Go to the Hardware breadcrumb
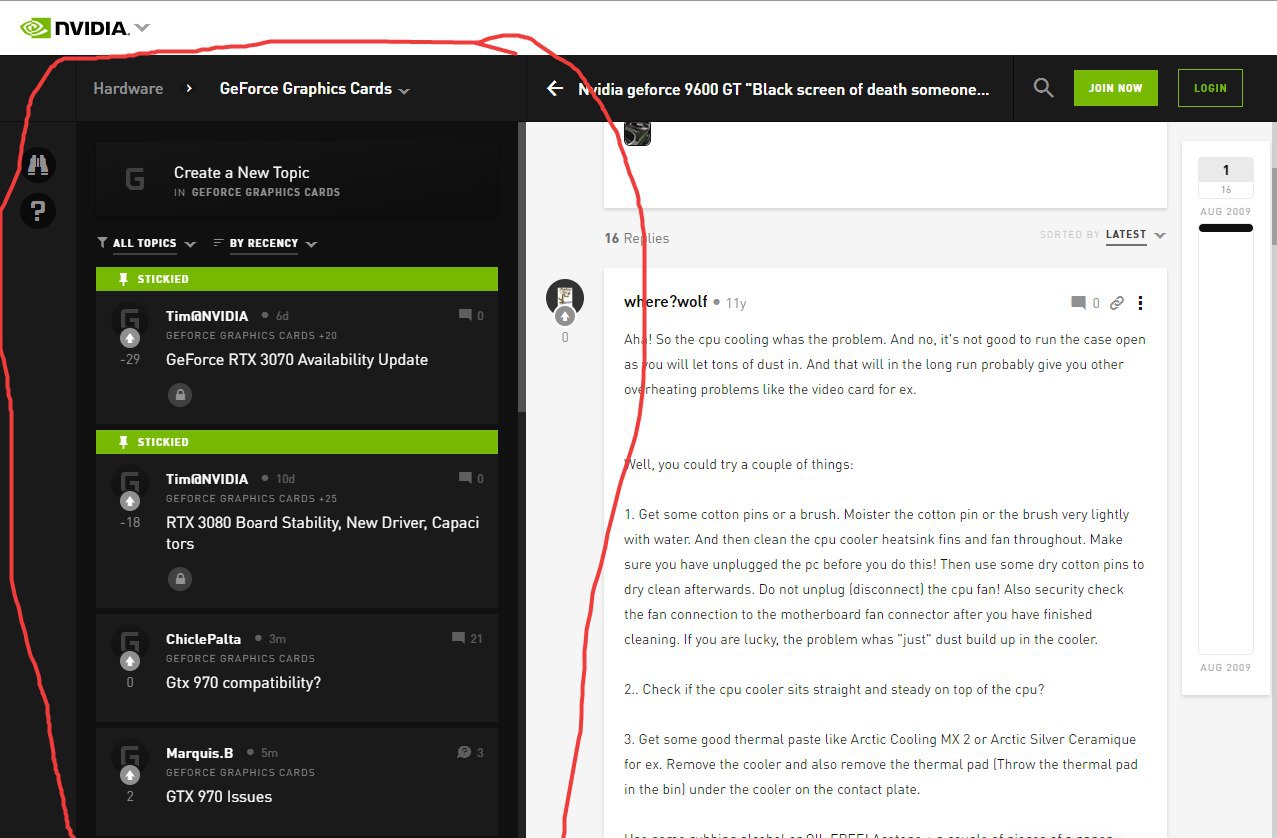1277x838 pixels. click(128, 88)
